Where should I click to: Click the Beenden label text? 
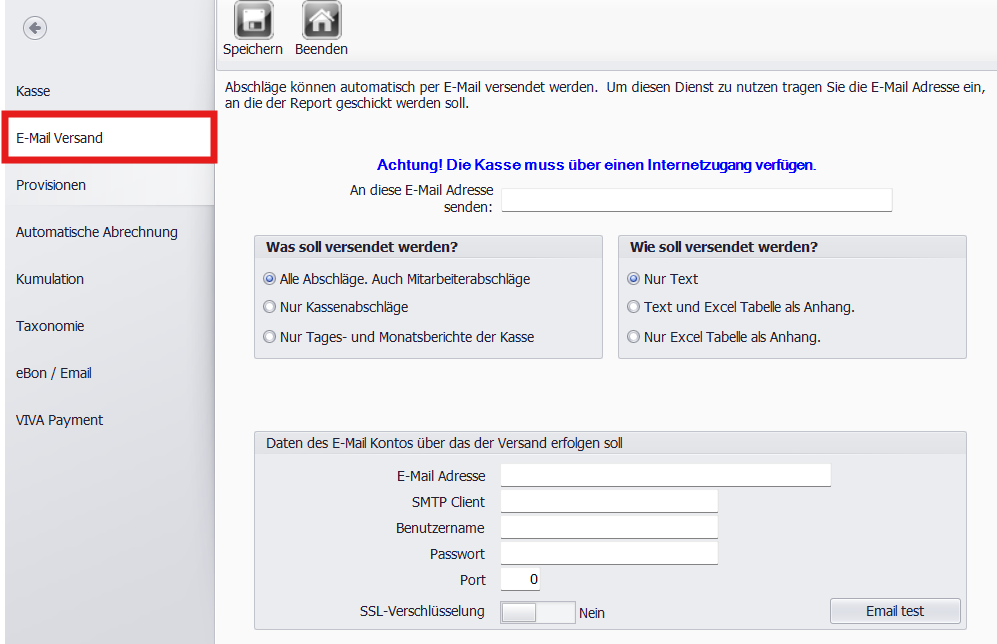coord(321,50)
